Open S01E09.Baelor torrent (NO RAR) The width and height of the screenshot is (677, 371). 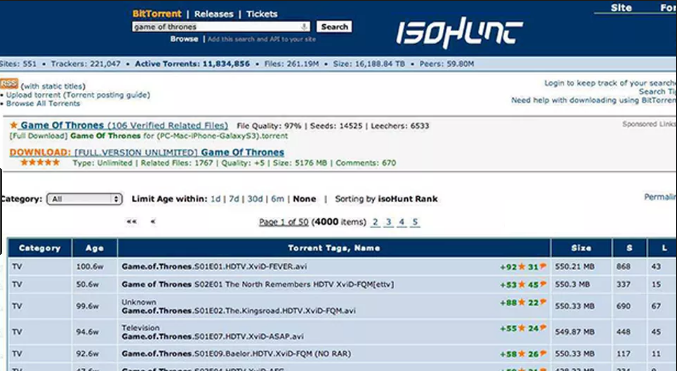pos(236,354)
